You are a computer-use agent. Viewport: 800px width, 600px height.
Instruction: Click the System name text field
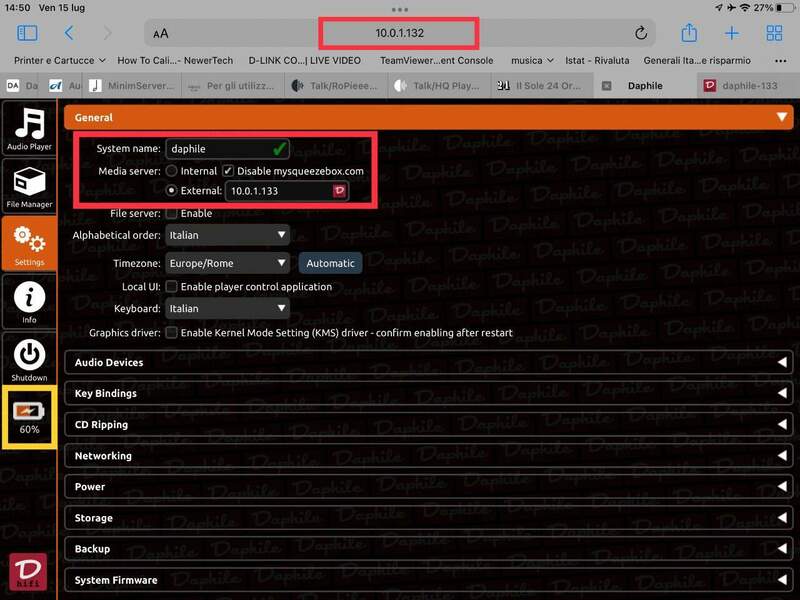218,149
